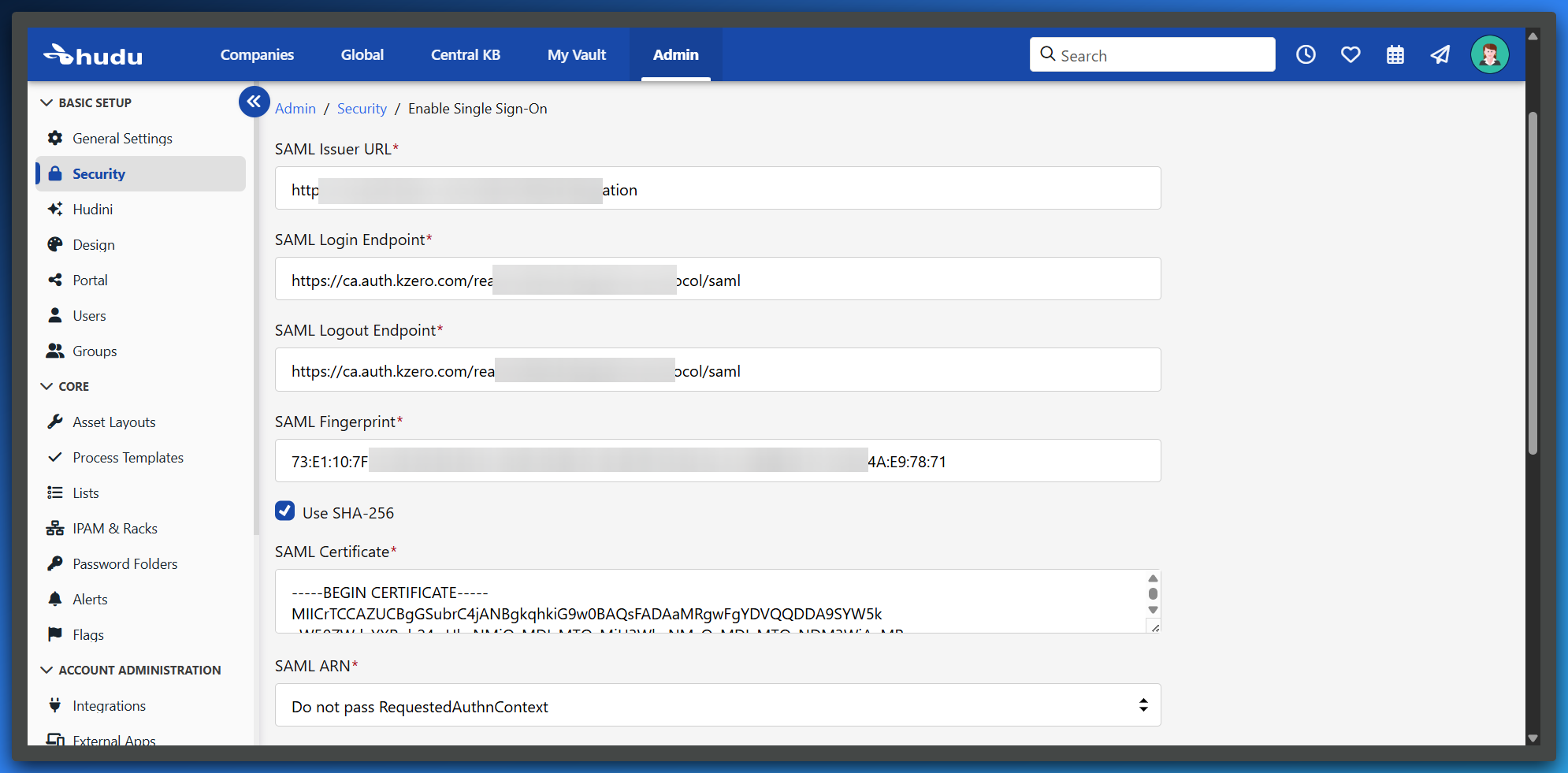The height and width of the screenshot is (773, 1568).
Task: Click the Security lock icon
Action: click(x=55, y=173)
